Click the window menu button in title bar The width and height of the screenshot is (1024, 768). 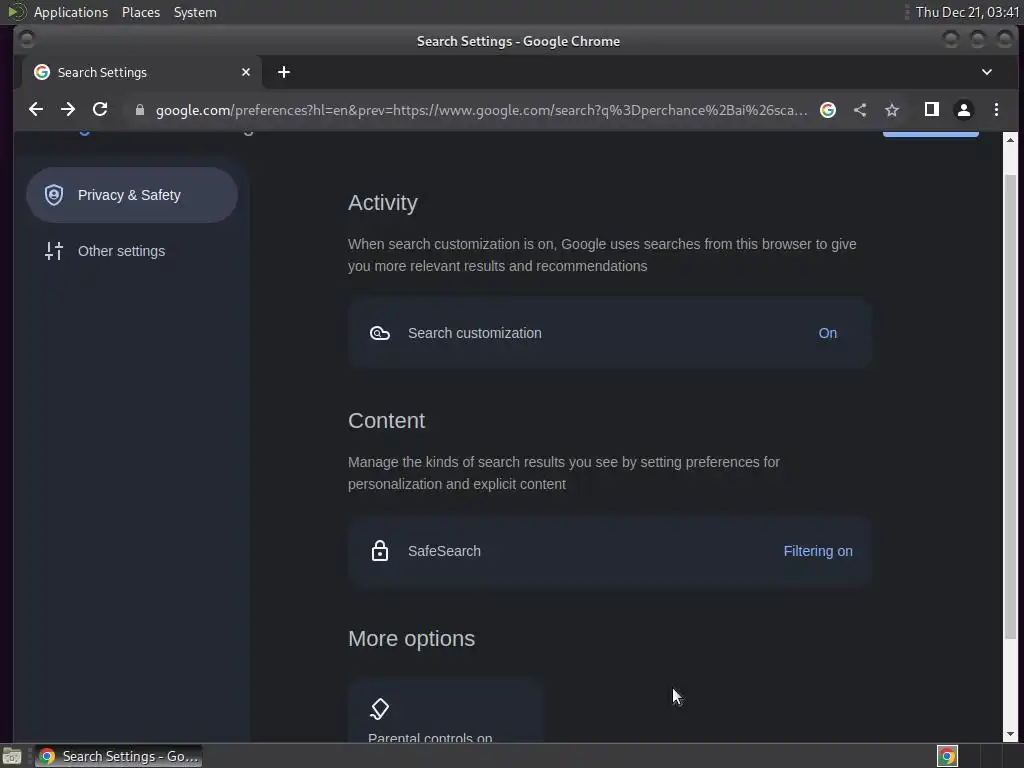click(27, 40)
